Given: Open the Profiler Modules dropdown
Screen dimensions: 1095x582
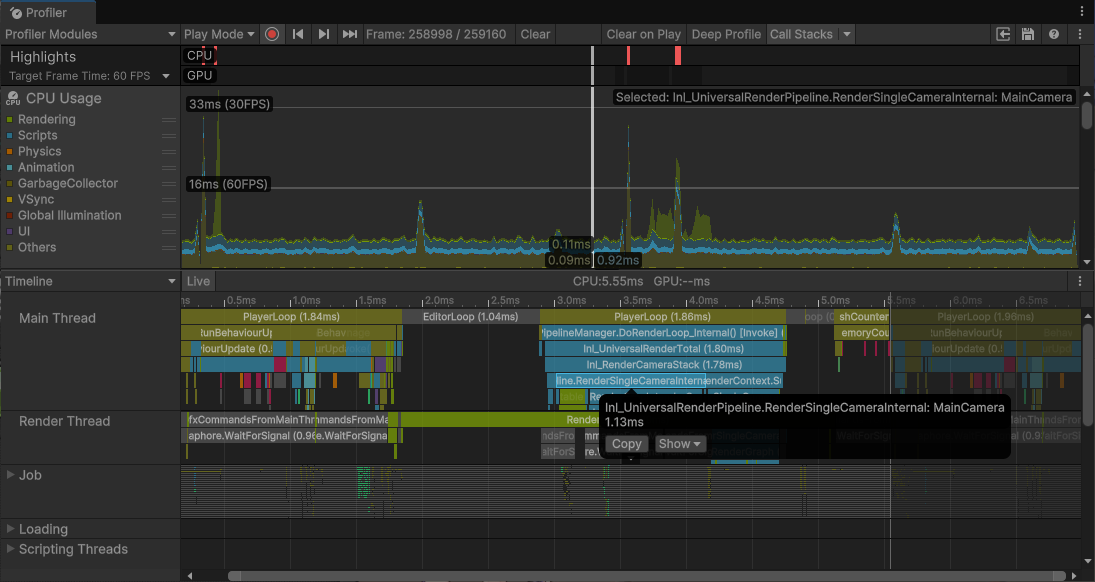Looking at the screenshot, I should [90, 34].
